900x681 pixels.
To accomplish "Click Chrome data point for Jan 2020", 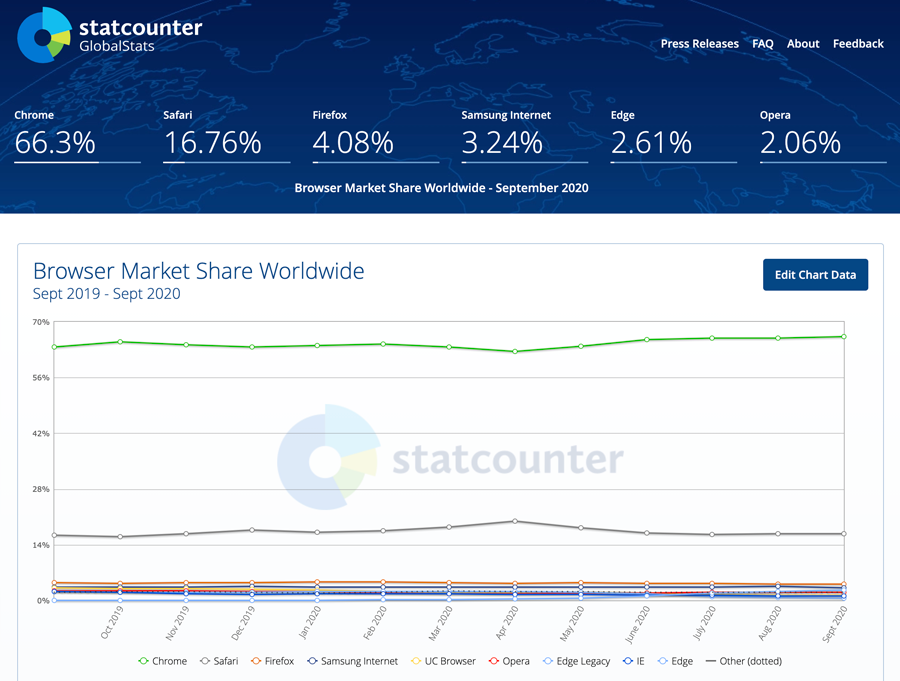I will point(317,346).
